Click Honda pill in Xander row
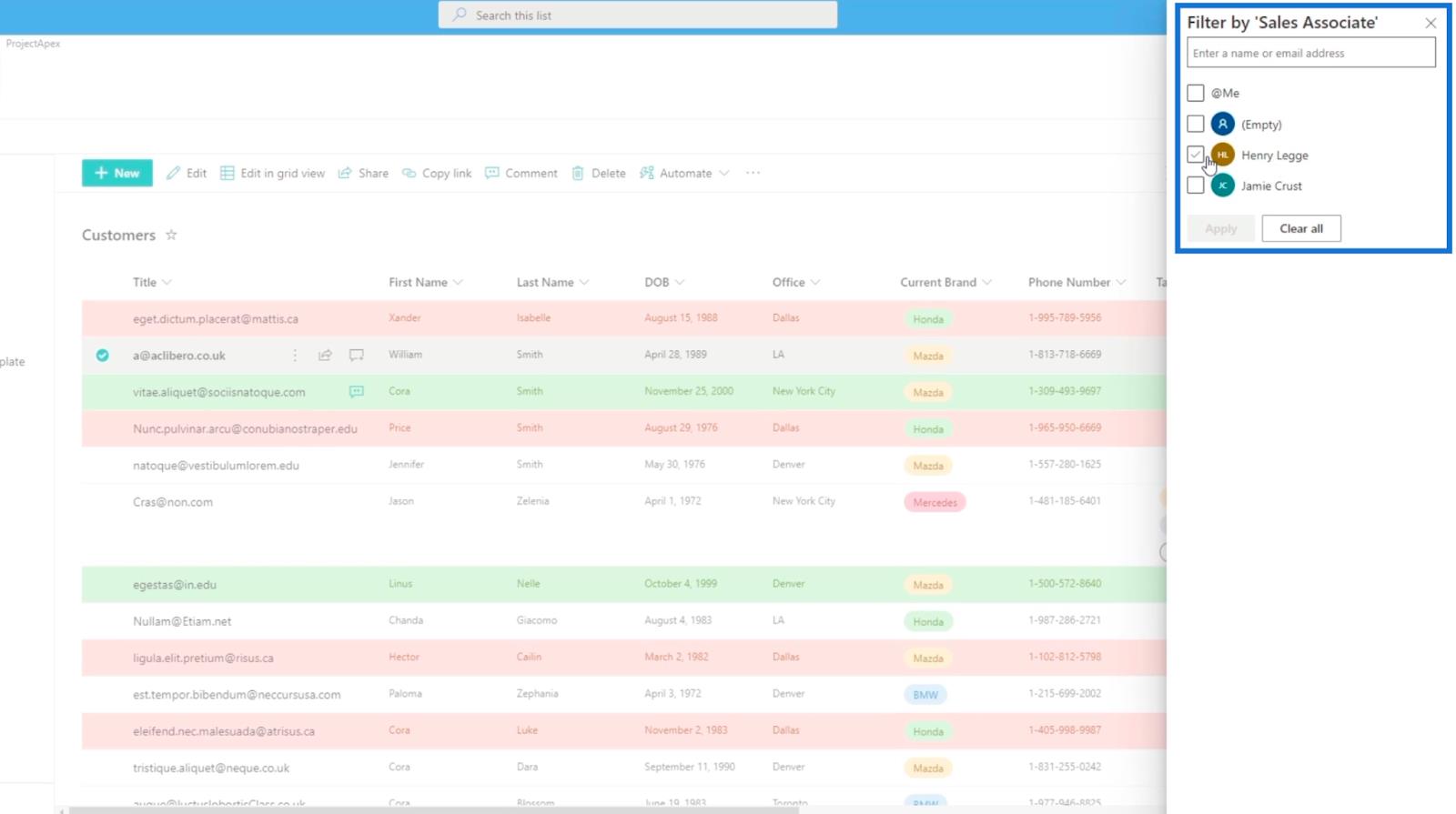 (928, 319)
